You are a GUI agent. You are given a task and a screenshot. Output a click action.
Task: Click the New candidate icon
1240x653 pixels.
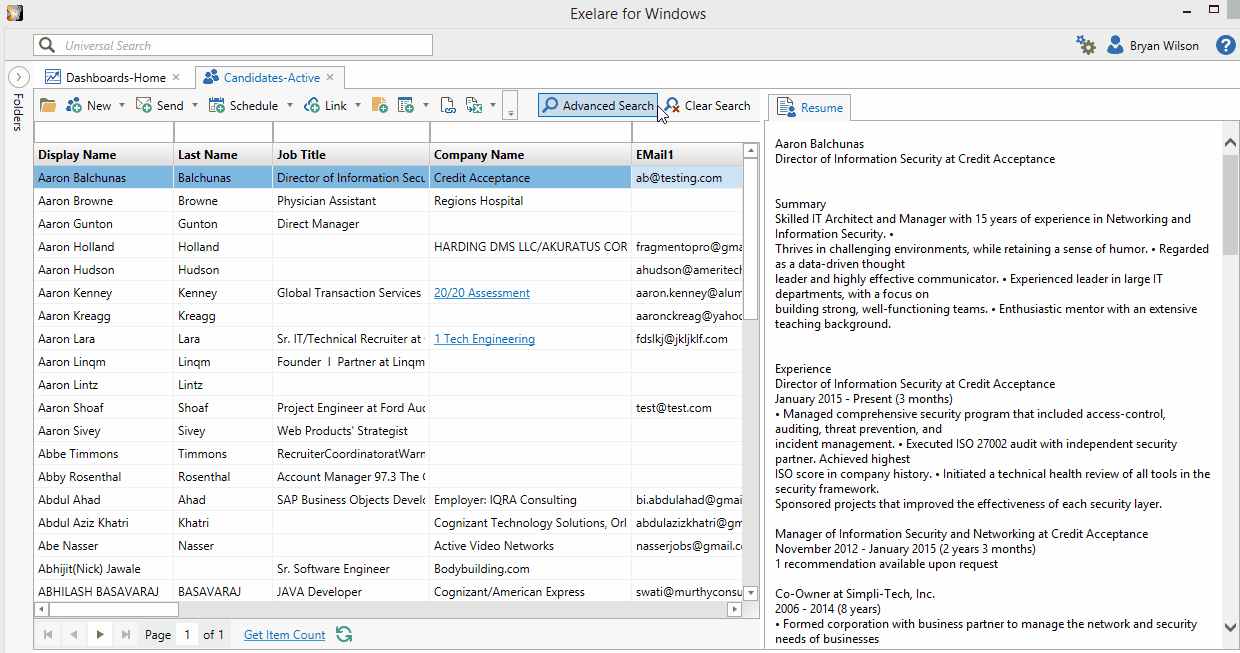73,105
